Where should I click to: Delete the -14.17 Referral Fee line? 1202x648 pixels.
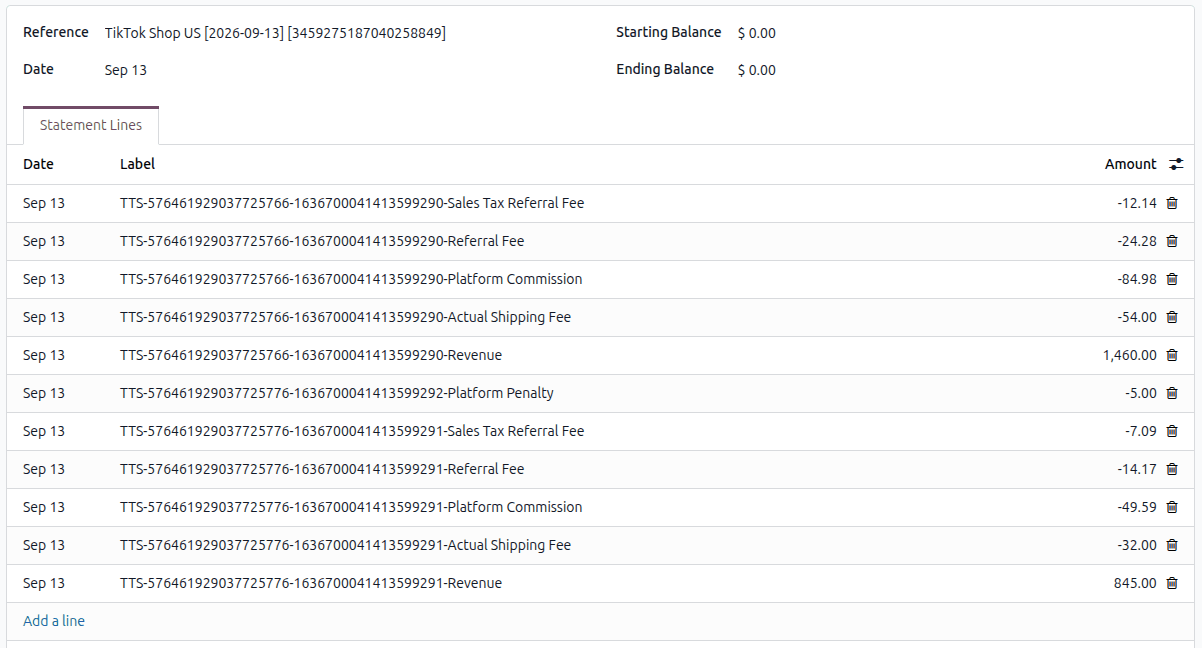pyautogui.click(x=1172, y=469)
